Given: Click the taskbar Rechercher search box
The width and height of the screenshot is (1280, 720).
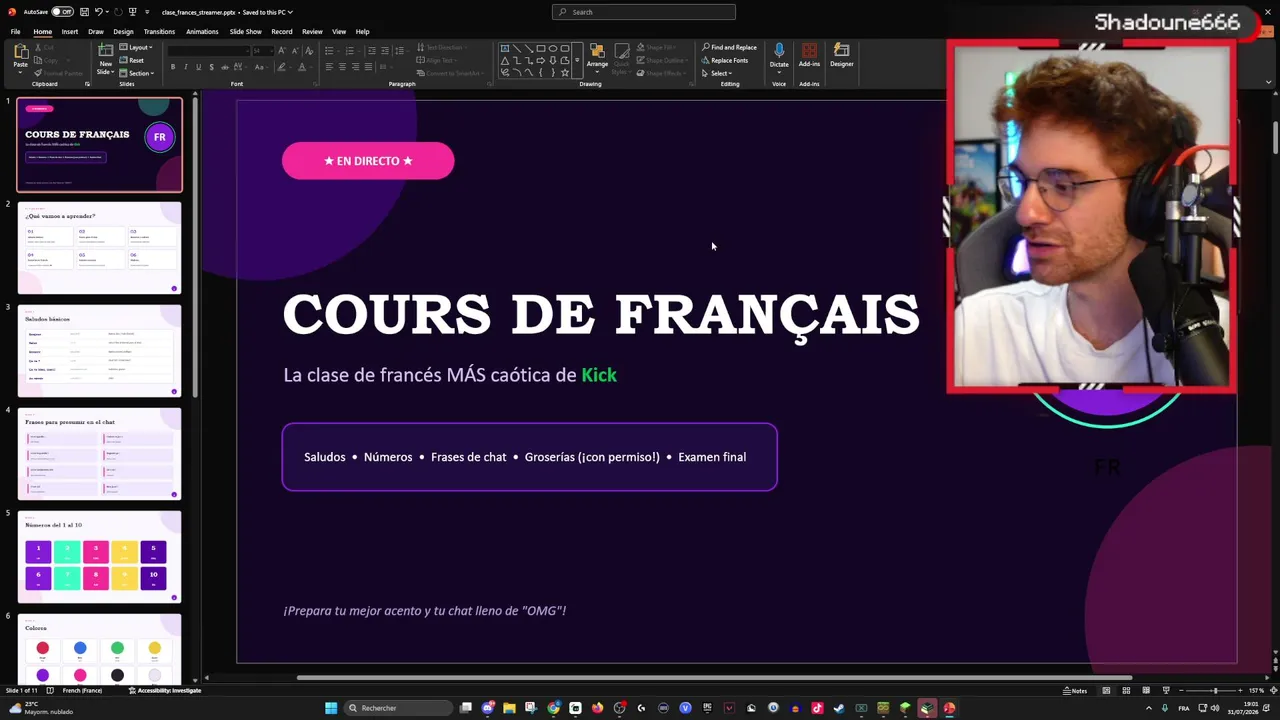Looking at the screenshot, I should 398,708.
